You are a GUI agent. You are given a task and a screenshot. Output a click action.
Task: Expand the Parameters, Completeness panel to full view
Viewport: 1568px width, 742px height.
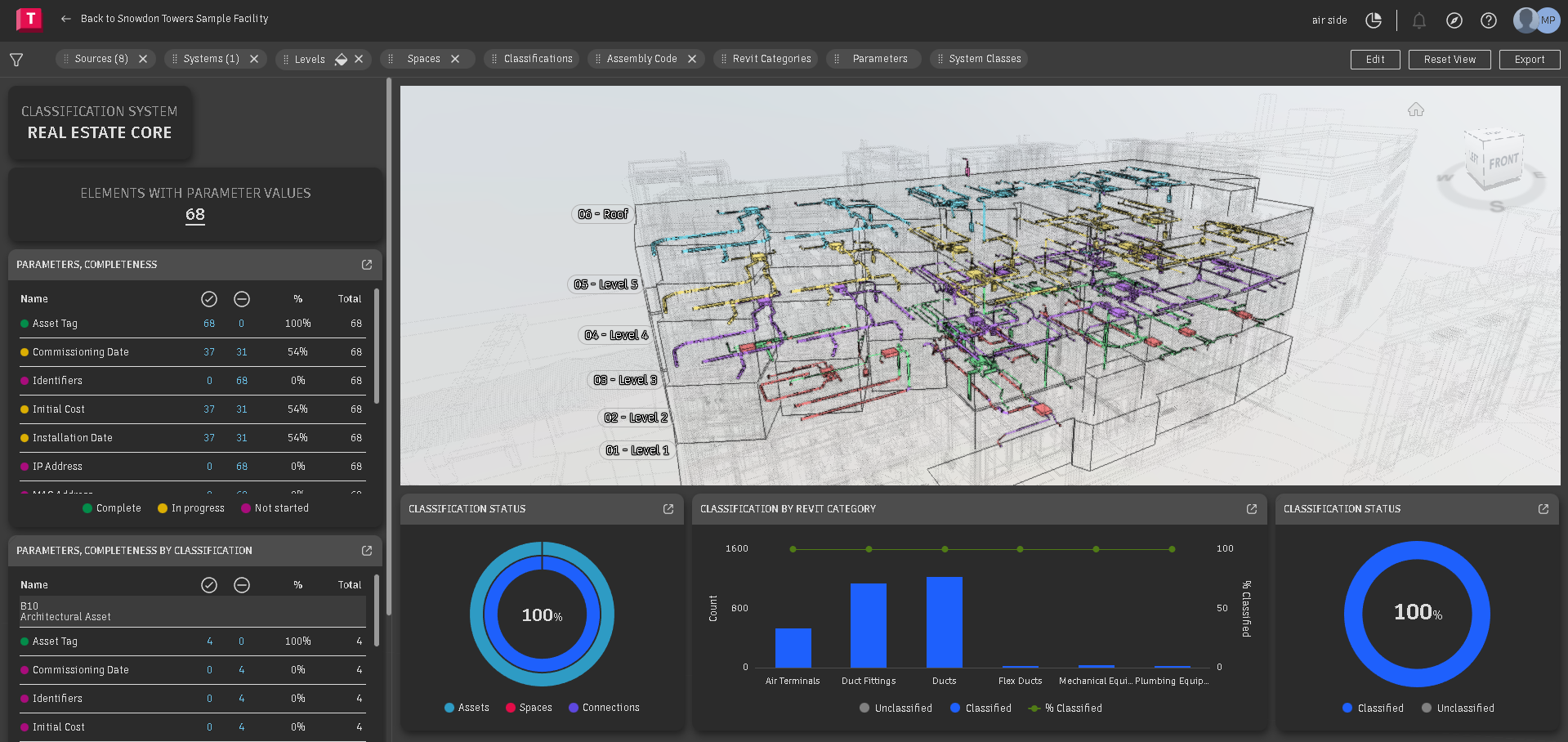click(365, 264)
